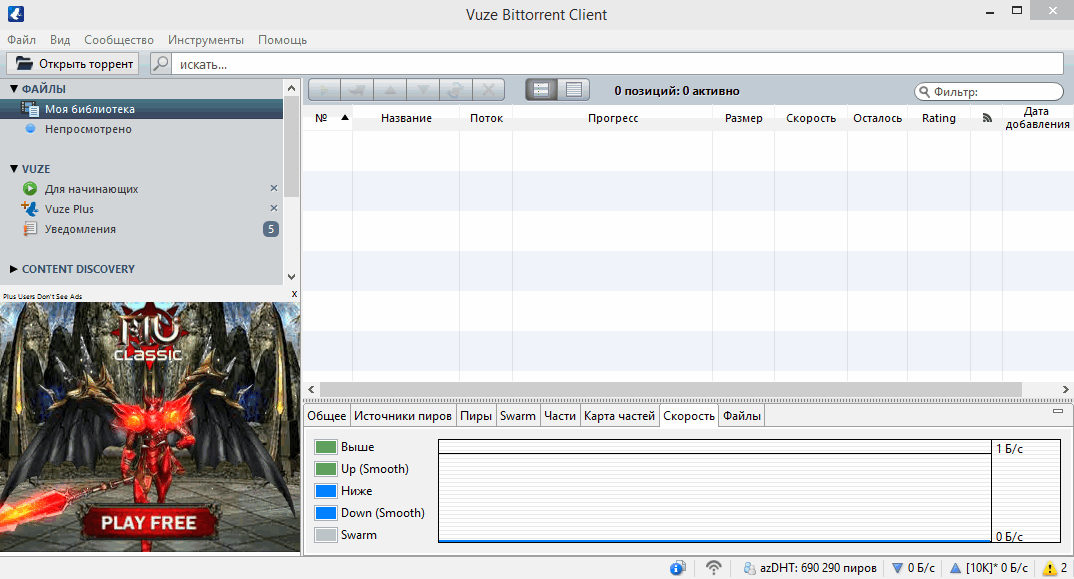Click the info icon in status bar
The width and height of the screenshot is (1074, 579).
677,568
